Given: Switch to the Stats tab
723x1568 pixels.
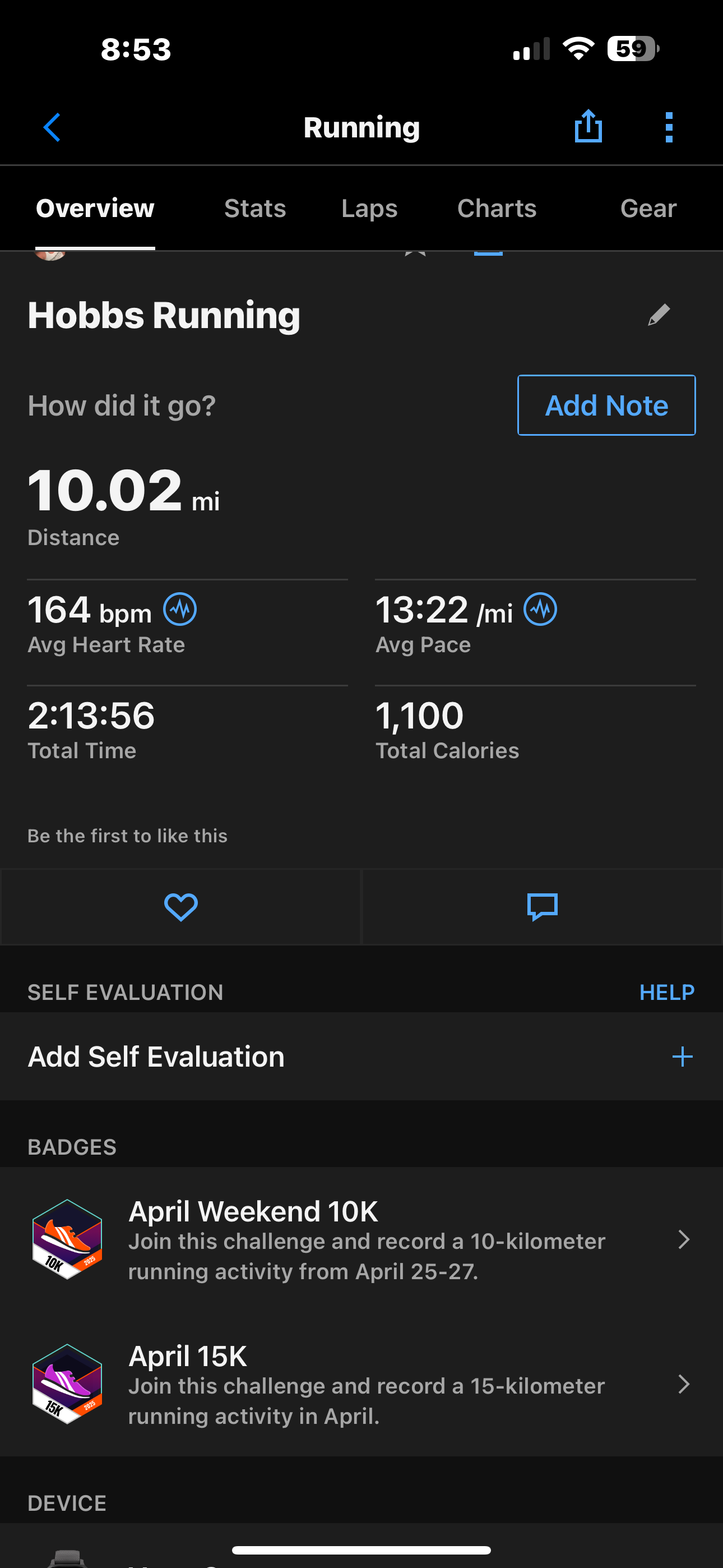Looking at the screenshot, I should point(255,208).
